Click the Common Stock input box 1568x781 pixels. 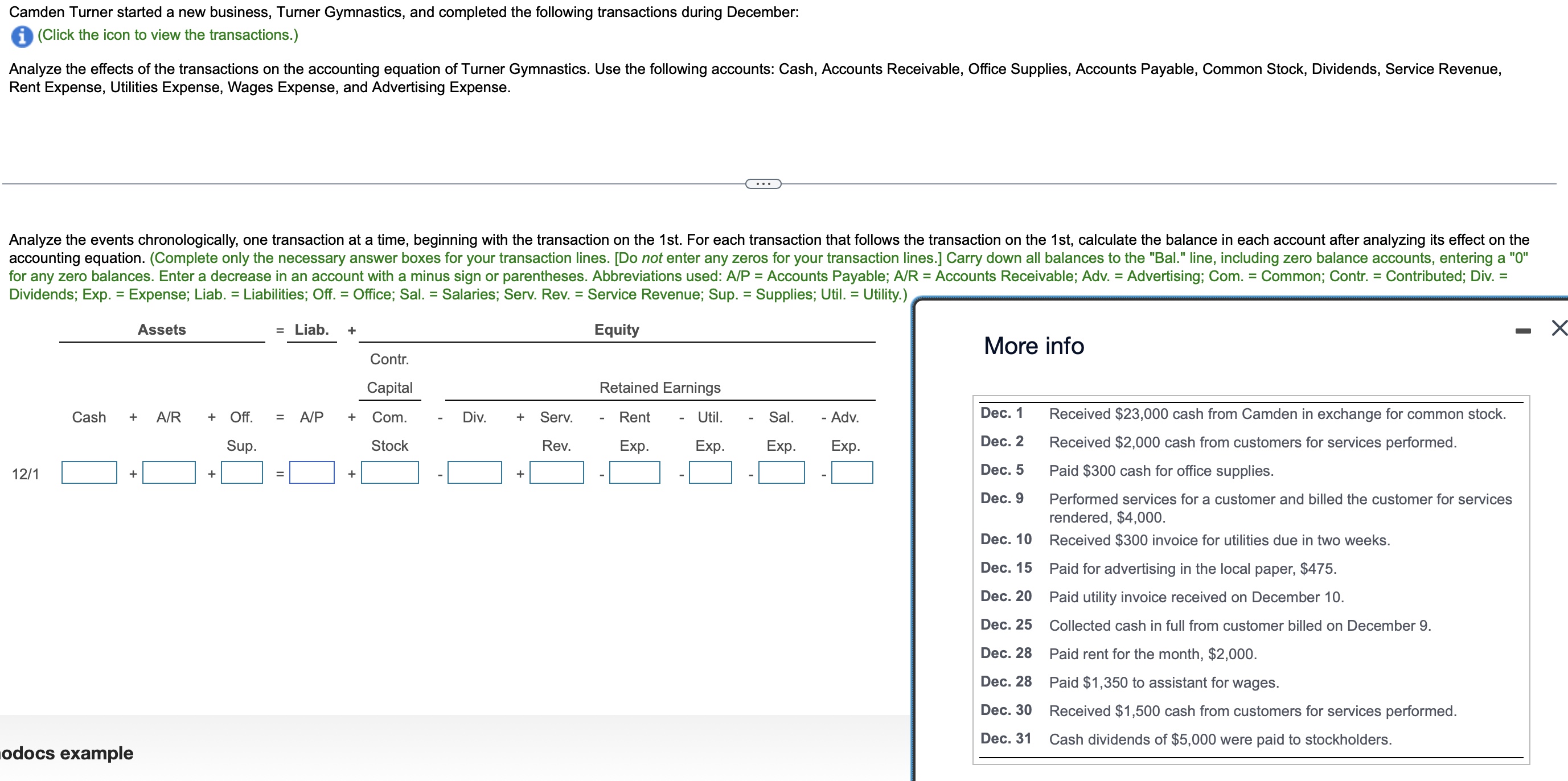point(389,472)
